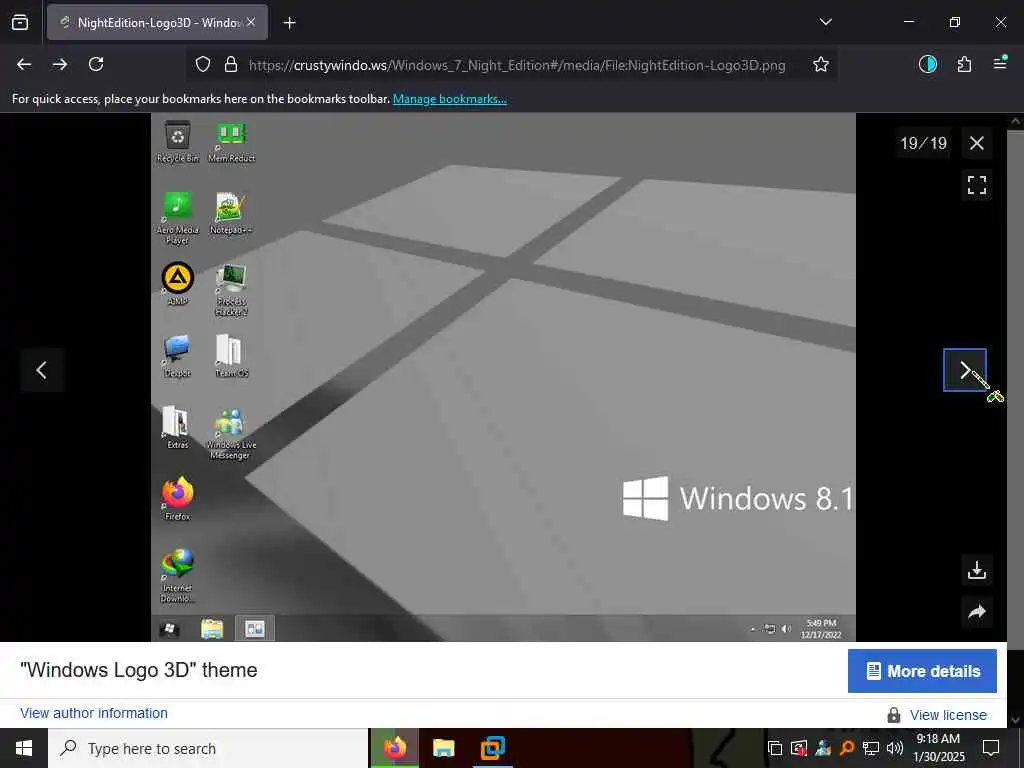Open VMware icon in the taskbar
1024x768 pixels.
(x=492, y=748)
